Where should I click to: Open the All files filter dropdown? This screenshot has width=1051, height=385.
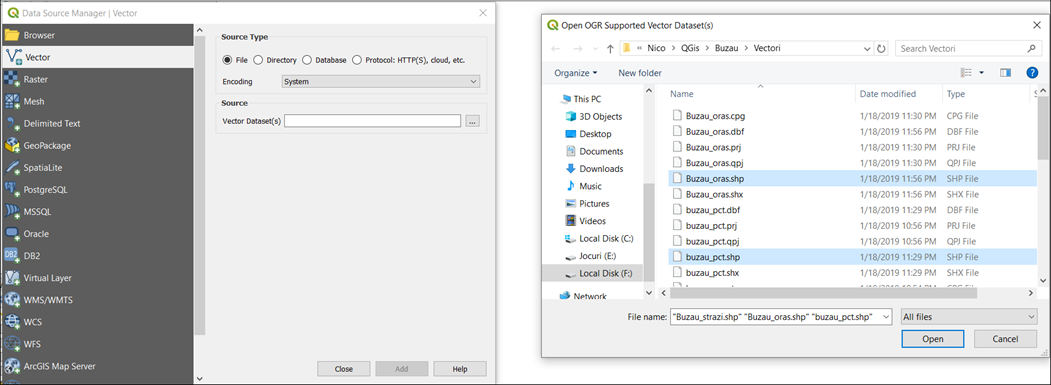(969, 317)
